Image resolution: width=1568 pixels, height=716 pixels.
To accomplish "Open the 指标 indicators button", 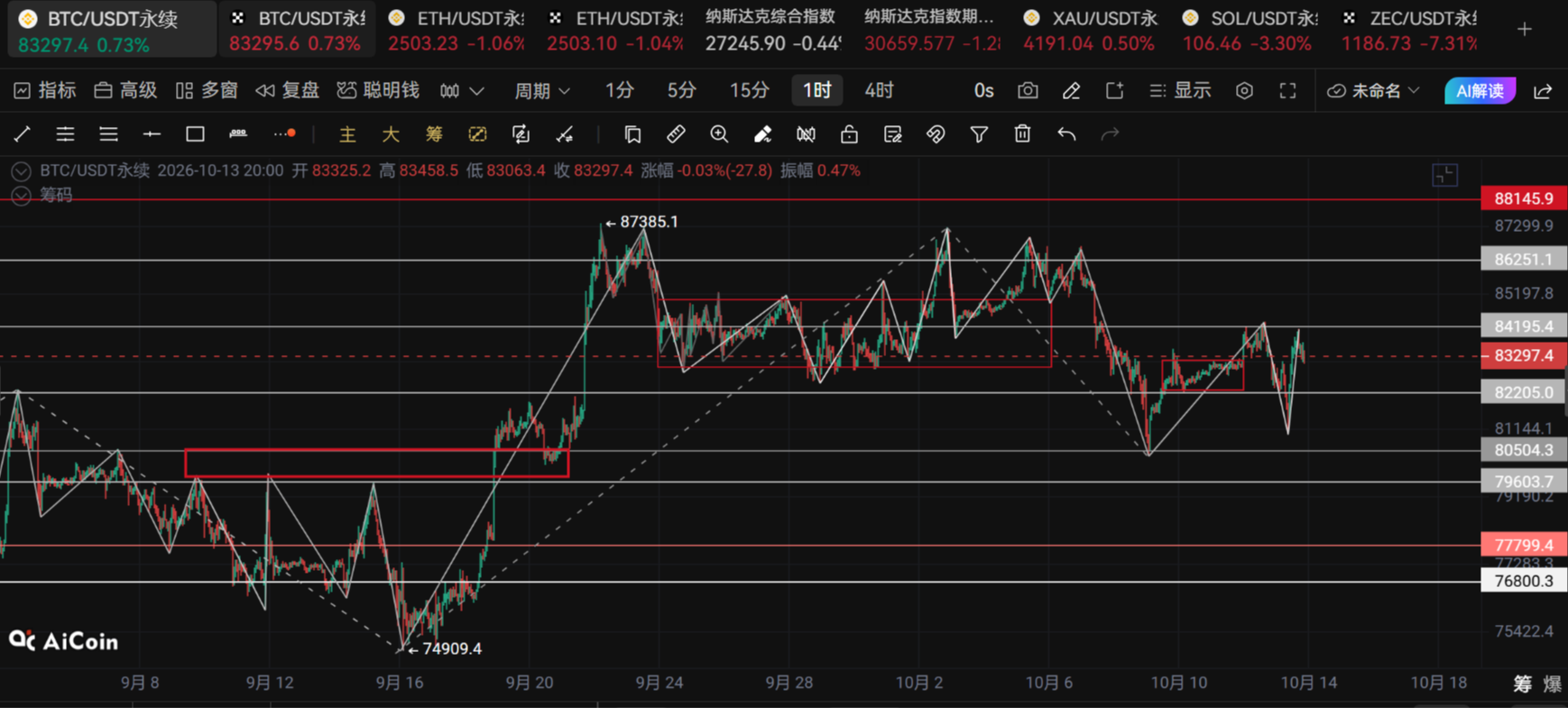I will click(x=45, y=90).
